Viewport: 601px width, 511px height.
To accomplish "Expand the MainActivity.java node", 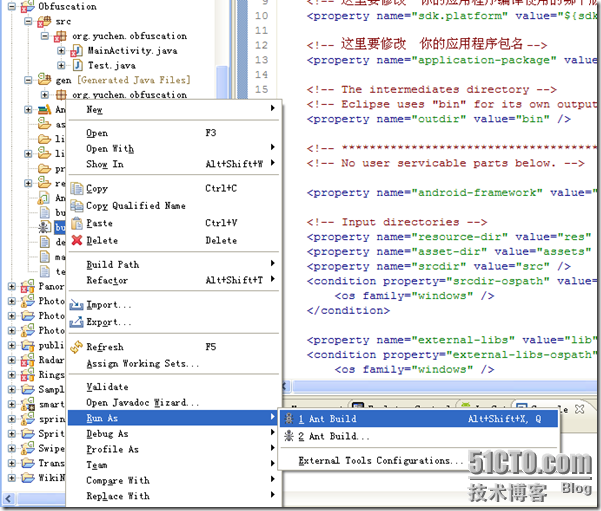I will [x=61, y=51].
